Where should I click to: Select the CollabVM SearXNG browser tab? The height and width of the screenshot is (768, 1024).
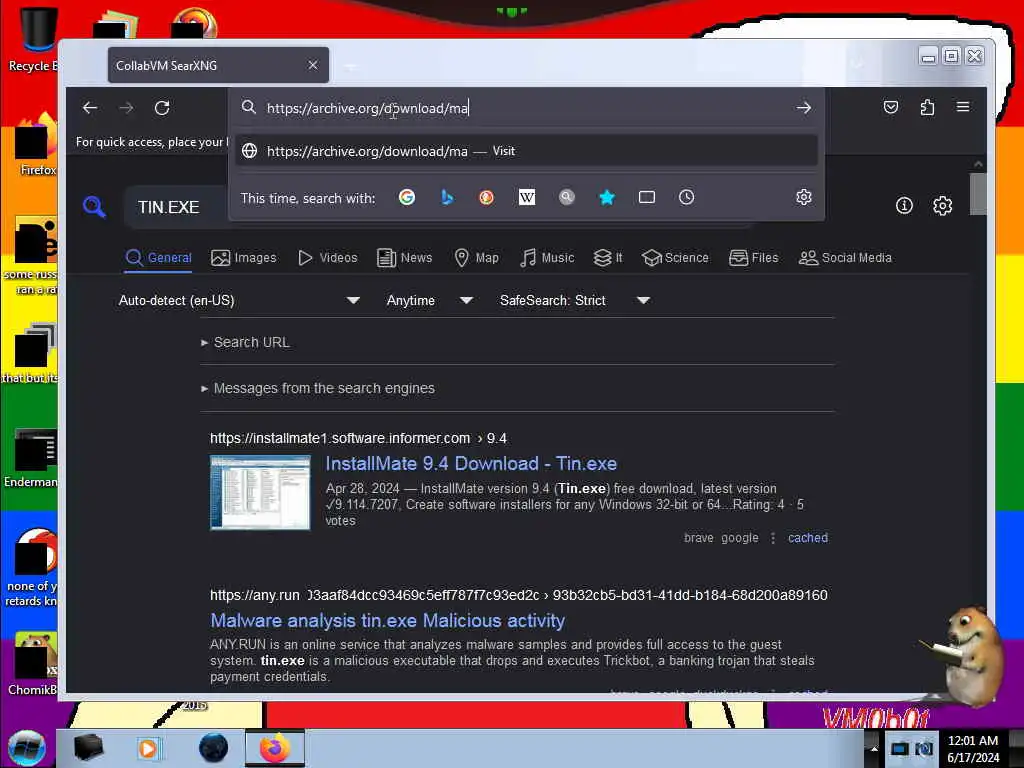[218, 65]
